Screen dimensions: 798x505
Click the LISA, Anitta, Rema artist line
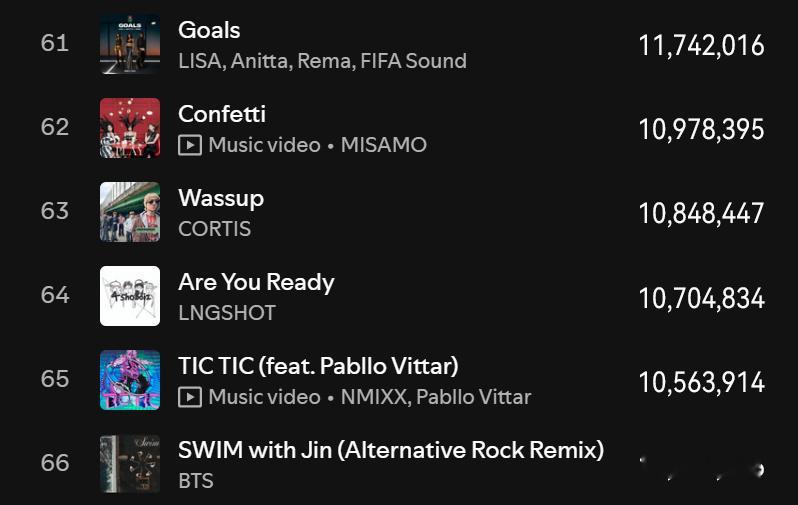(x=323, y=61)
